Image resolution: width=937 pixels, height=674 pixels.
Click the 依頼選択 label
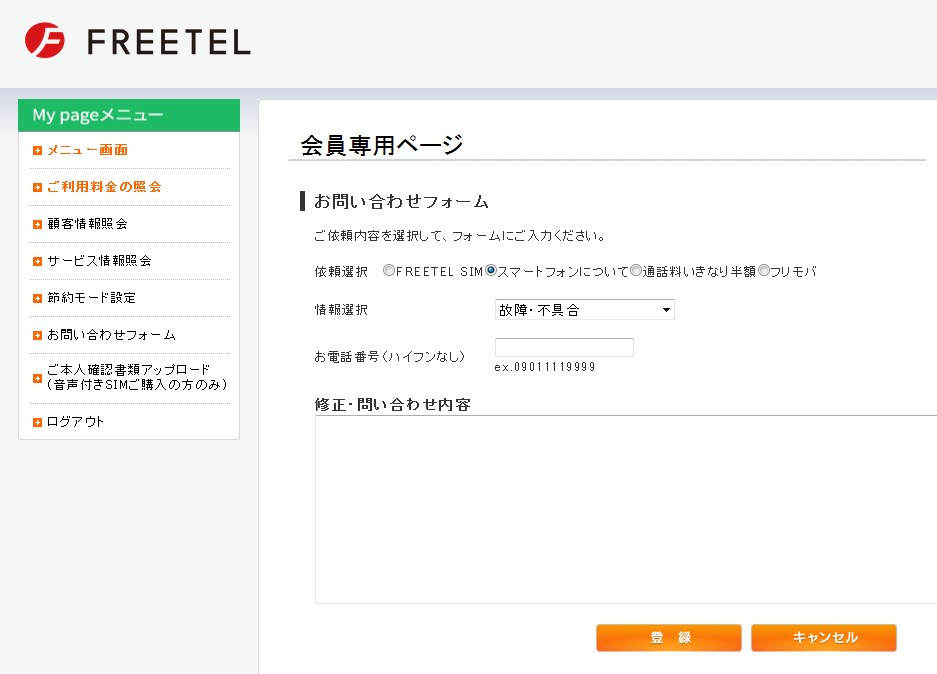pyautogui.click(x=341, y=272)
